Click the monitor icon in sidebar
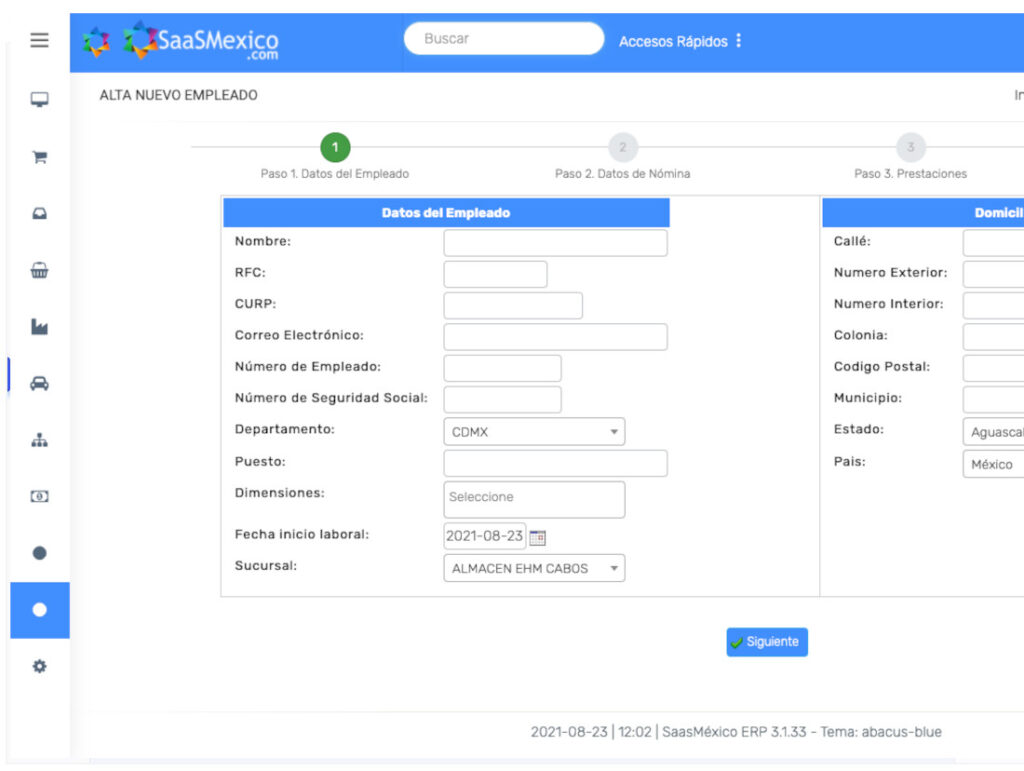The height and width of the screenshot is (771, 1024). [x=39, y=100]
